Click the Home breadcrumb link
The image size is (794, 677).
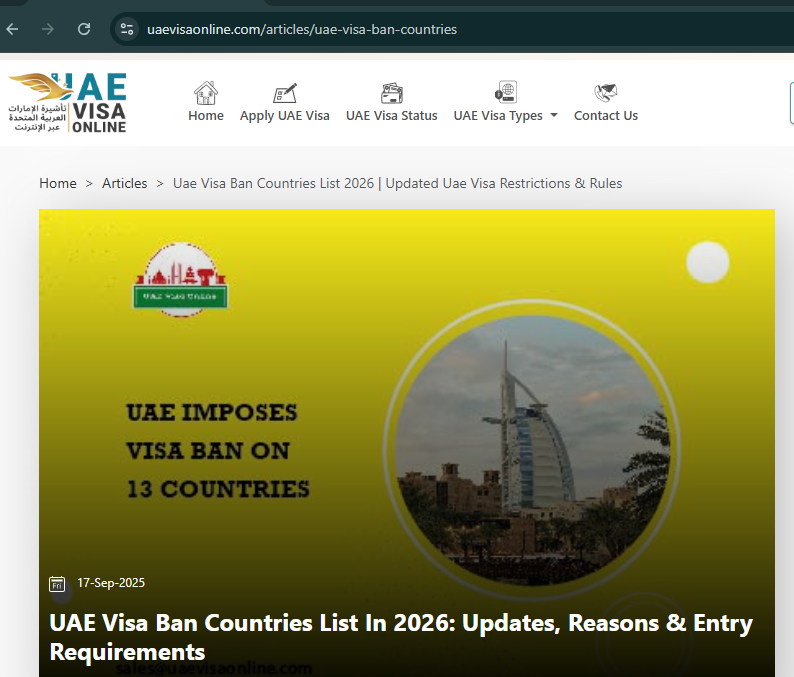pos(58,183)
